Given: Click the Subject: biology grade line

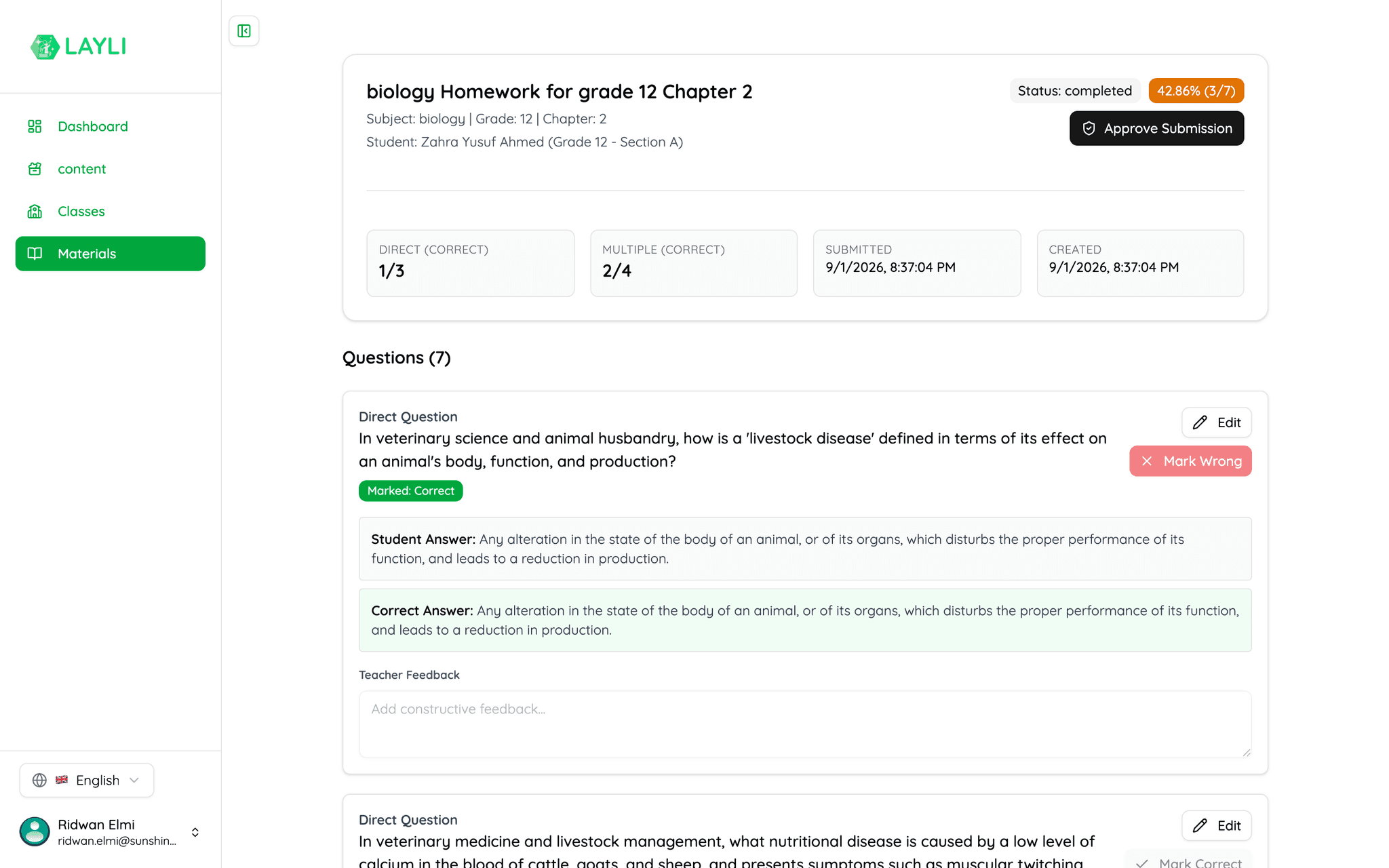Looking at the screenshot, I should [x=486, y=119].
